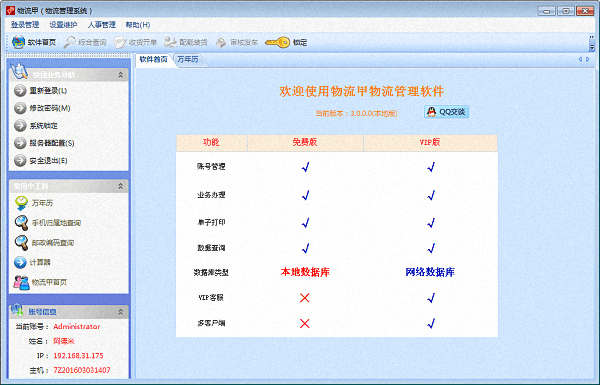Switch to the 万年历 tab
The height and width of the screenshot is (385, 600).
(x=188, y=59)
